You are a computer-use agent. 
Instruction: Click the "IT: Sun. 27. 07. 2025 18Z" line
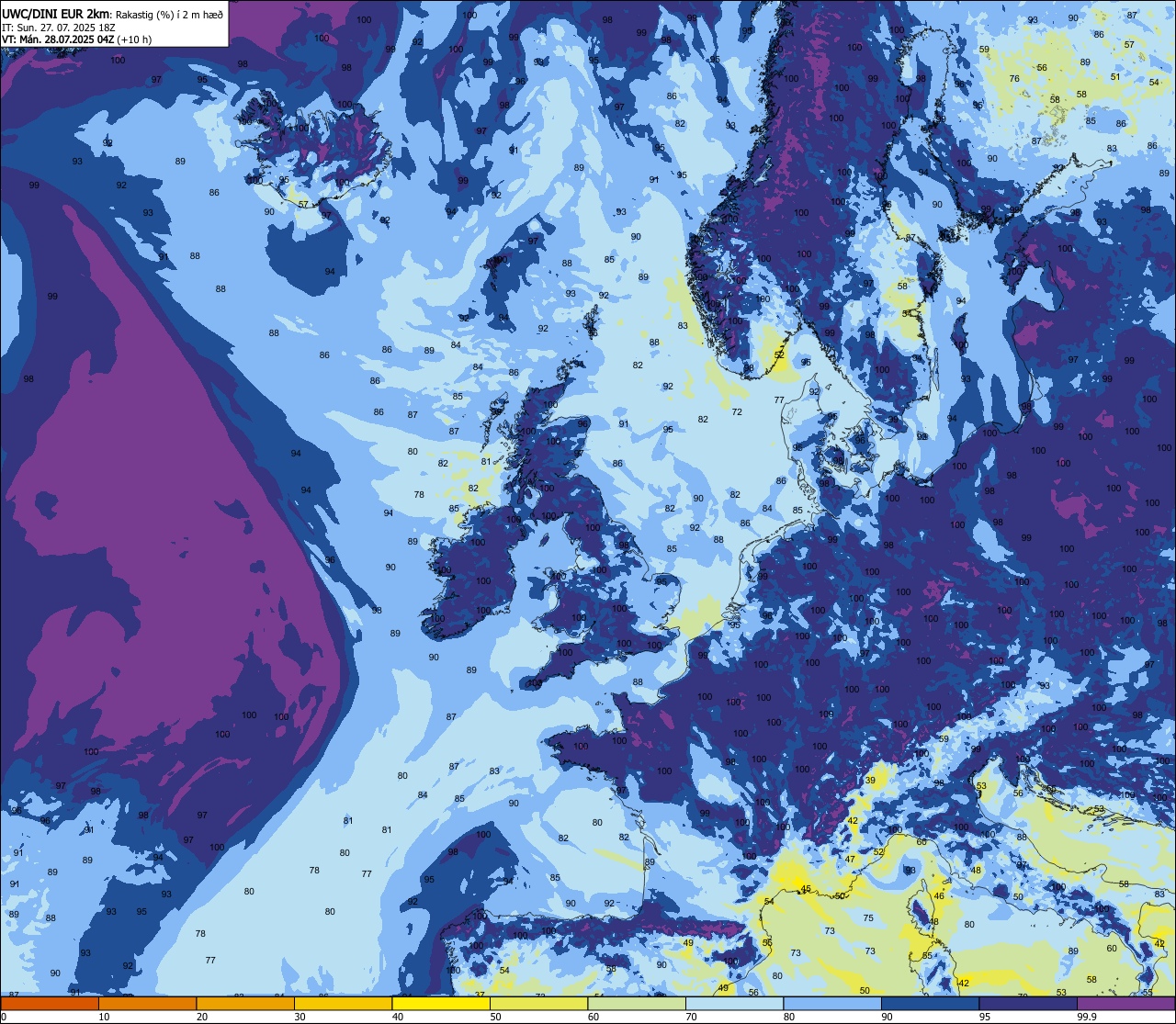(x=59, y=28)
